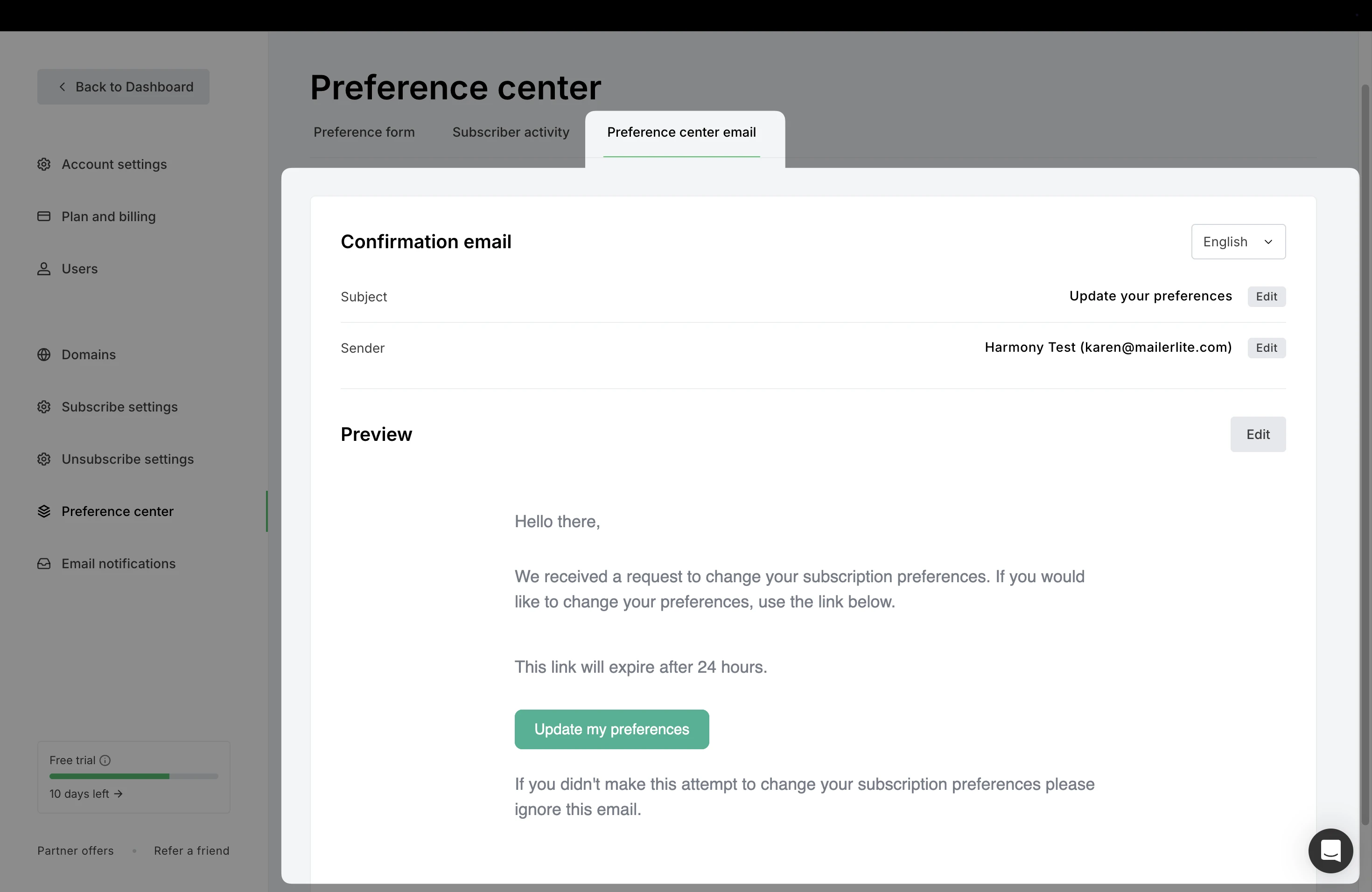1372x892 pixels.
Task: Open the Subscriber activity tab
Action: 511,132
